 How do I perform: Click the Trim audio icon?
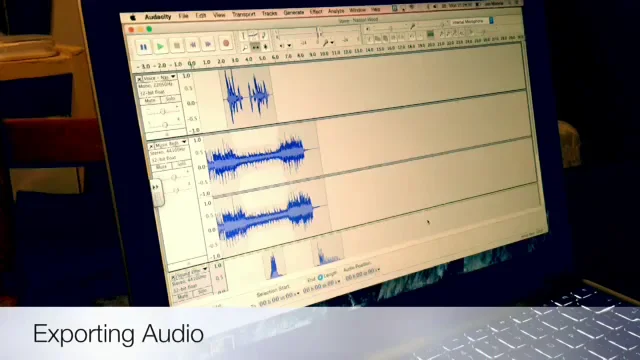393,38
